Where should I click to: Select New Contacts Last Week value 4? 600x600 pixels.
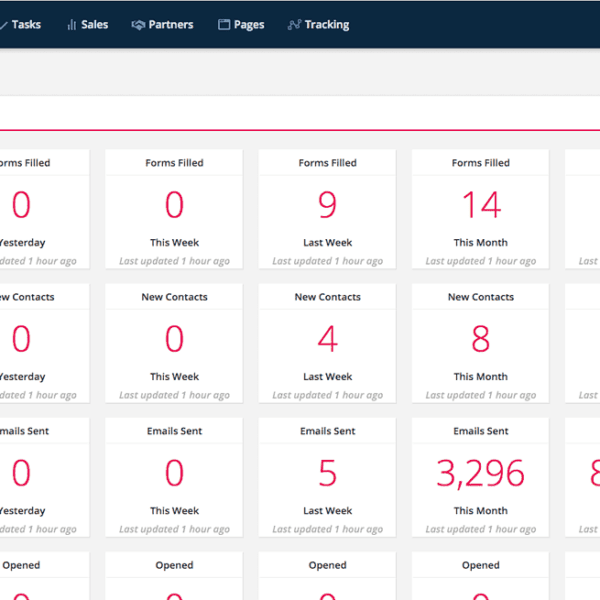pos(328,339)
